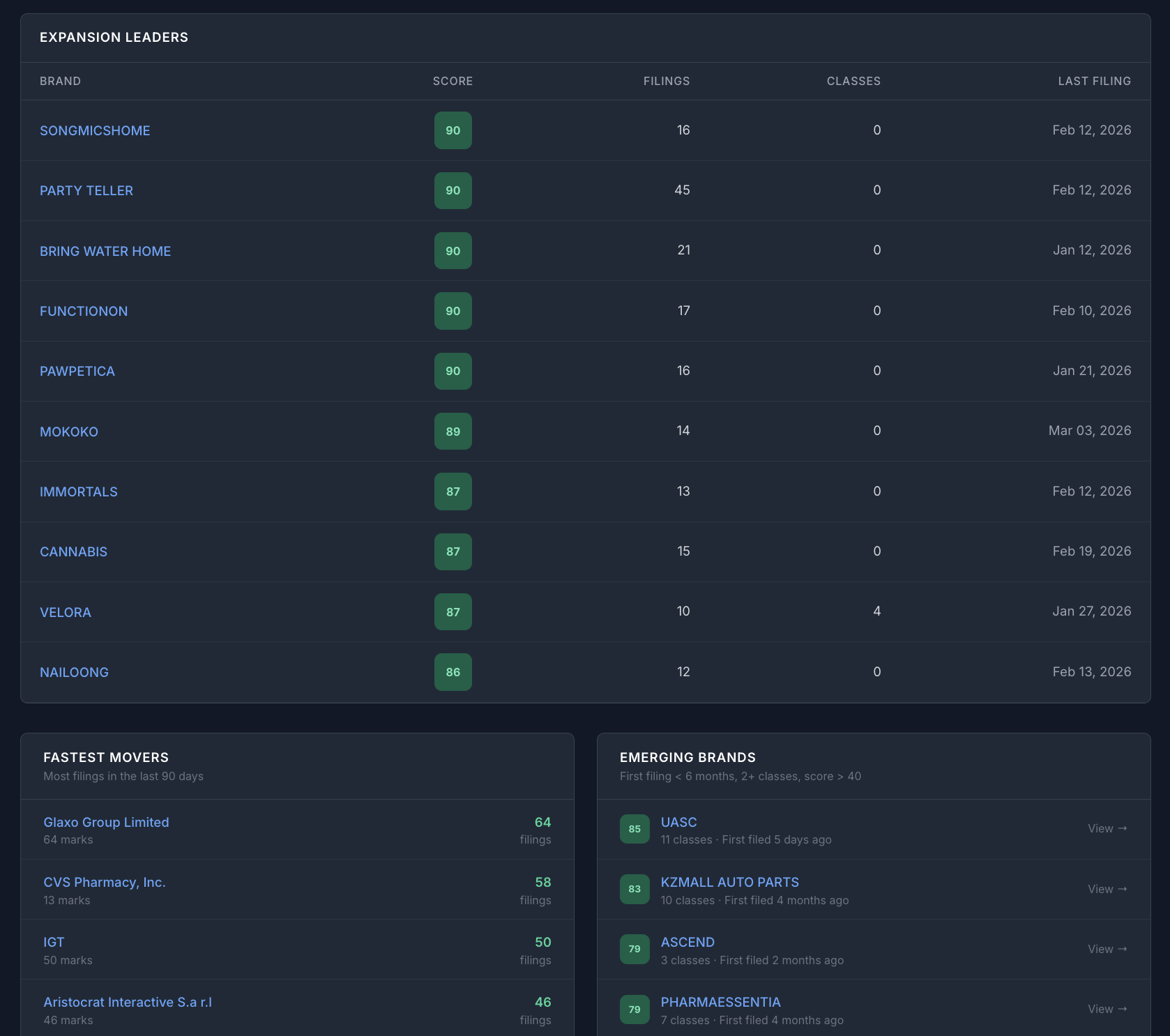The width and height of the screenshot is (1170, 1036).
Task: Click the SCORE column header
Action: pyautogui.click(x=453, y=81)
